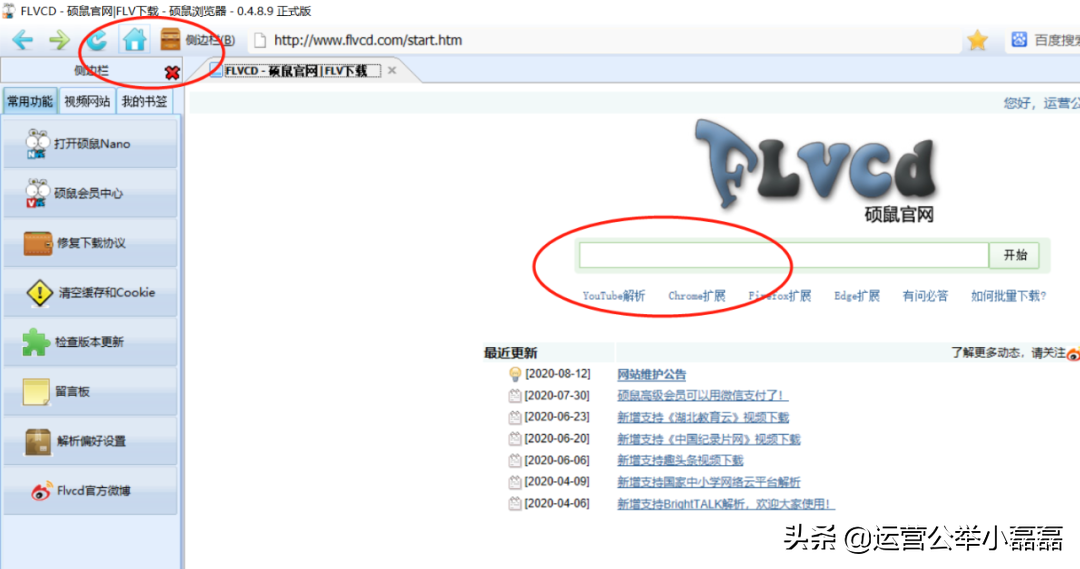Open the 留言板 sidebar item
Image resolution: width=1080 pixels, height=569 pixels.
pos(90,391)
